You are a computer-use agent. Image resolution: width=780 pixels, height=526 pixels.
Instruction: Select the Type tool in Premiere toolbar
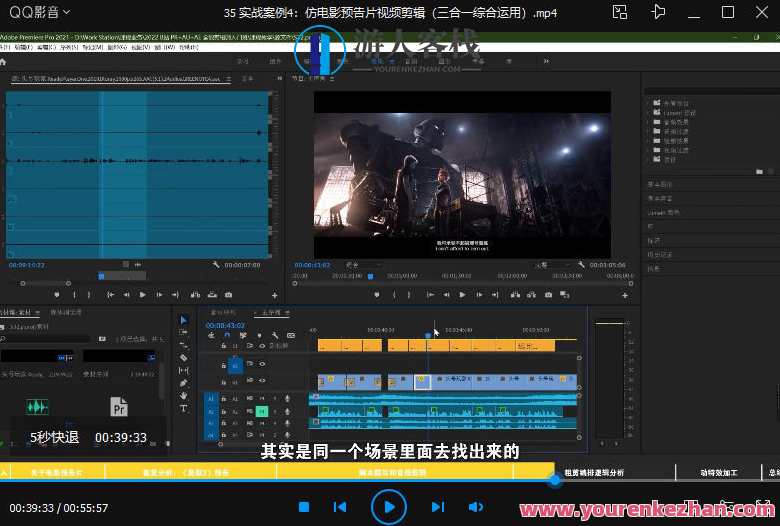point(183,408)
